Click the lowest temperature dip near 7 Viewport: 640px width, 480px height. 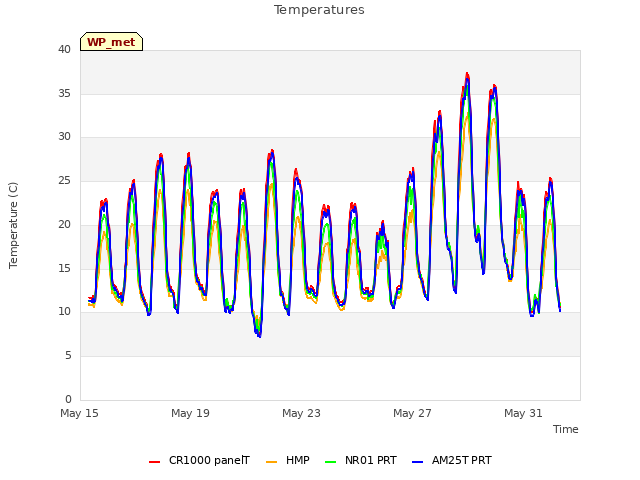click(x=259, y=336)
